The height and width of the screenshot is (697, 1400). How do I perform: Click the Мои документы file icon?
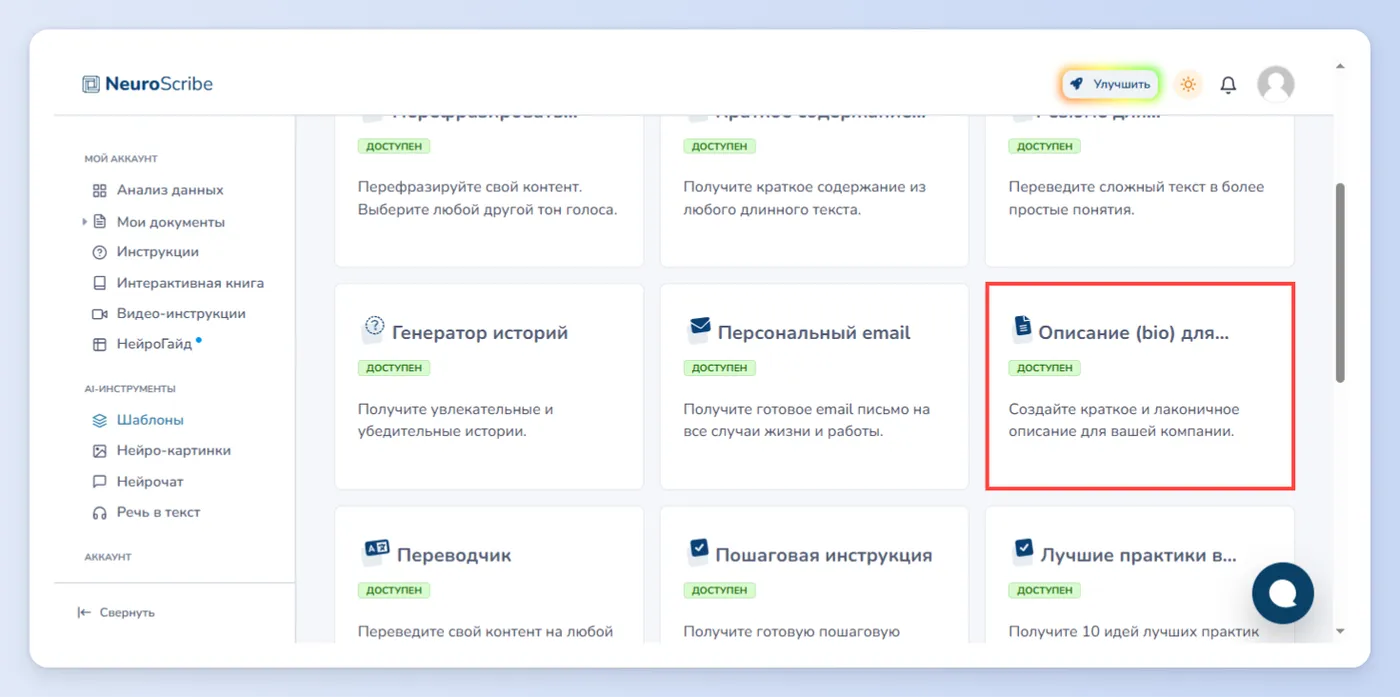click(99, 222)
